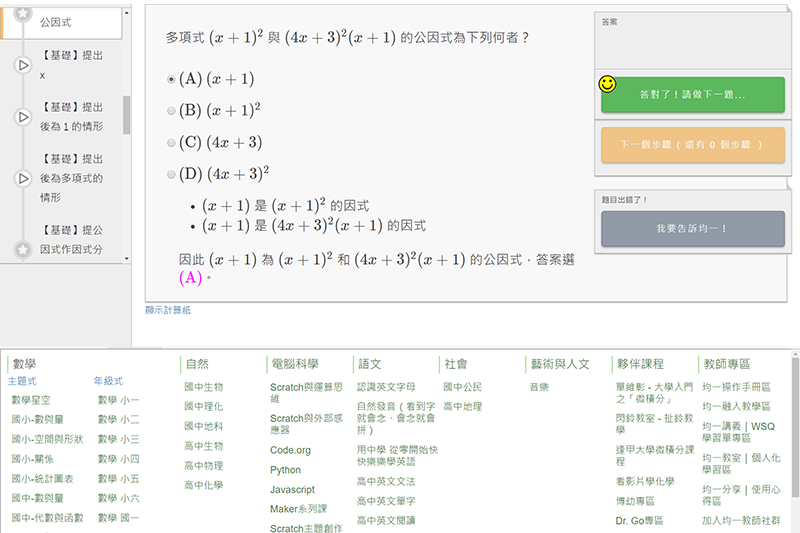The image size is (800, 533).
Task: Select option (B) (x+1)²
Action: 171,111
